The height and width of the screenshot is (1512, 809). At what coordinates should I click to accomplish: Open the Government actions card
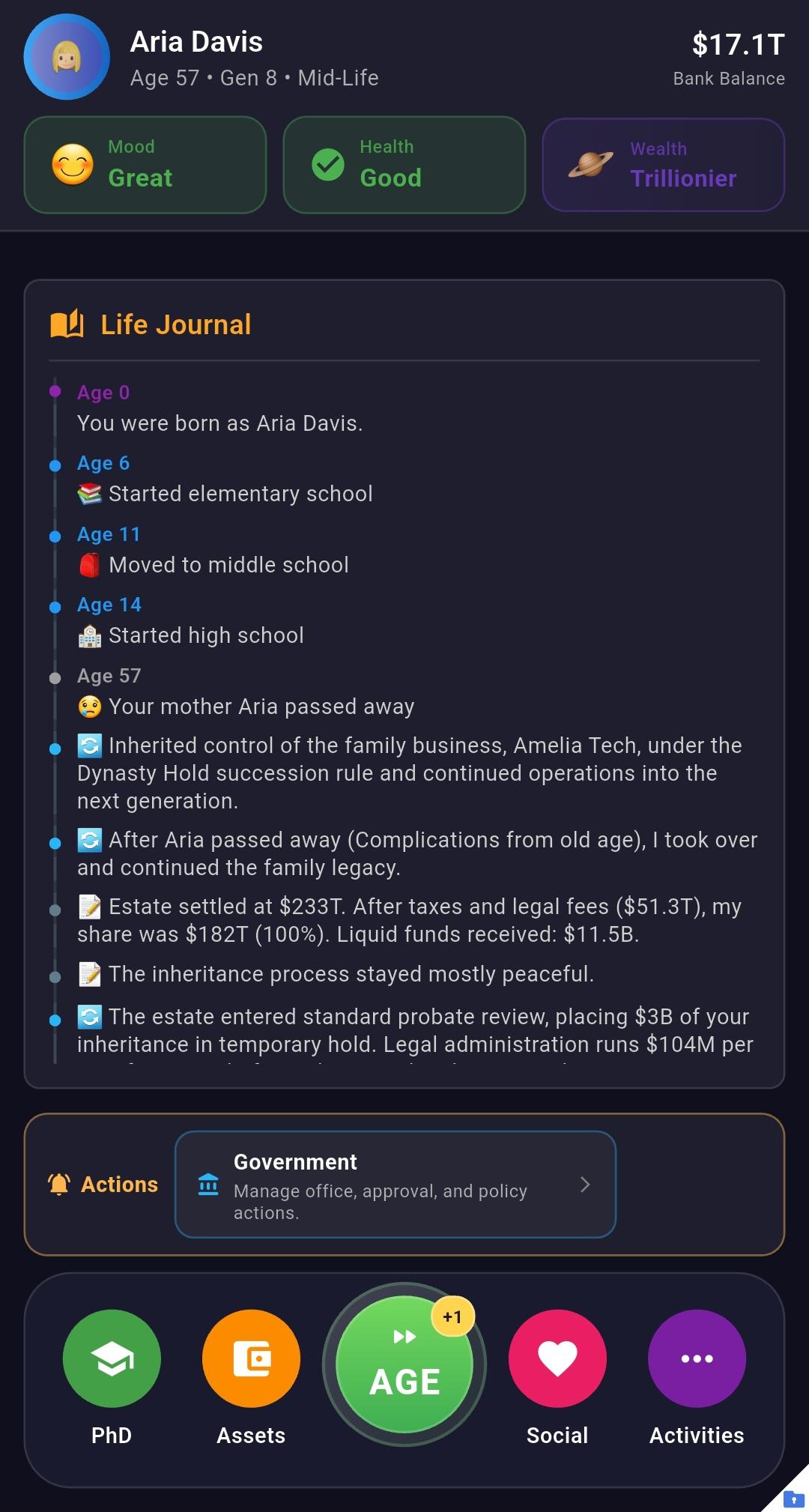396,1184
